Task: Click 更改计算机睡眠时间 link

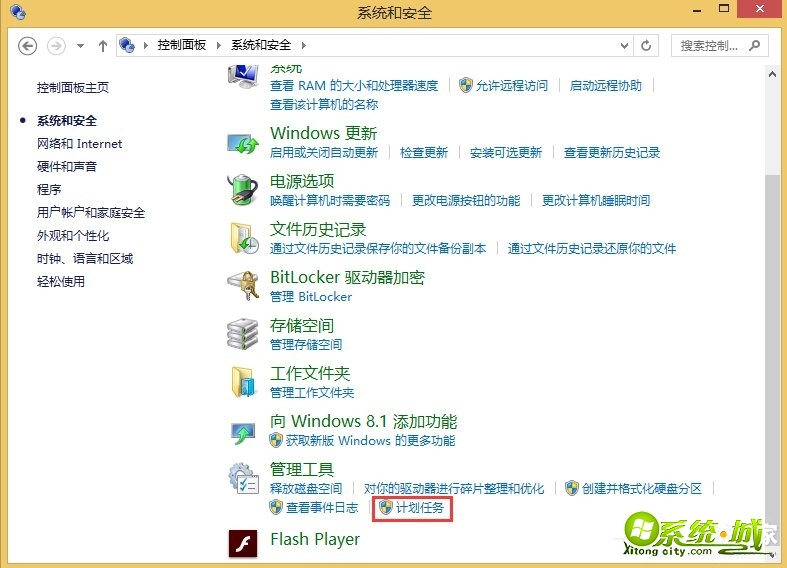Action: point(596,201)
